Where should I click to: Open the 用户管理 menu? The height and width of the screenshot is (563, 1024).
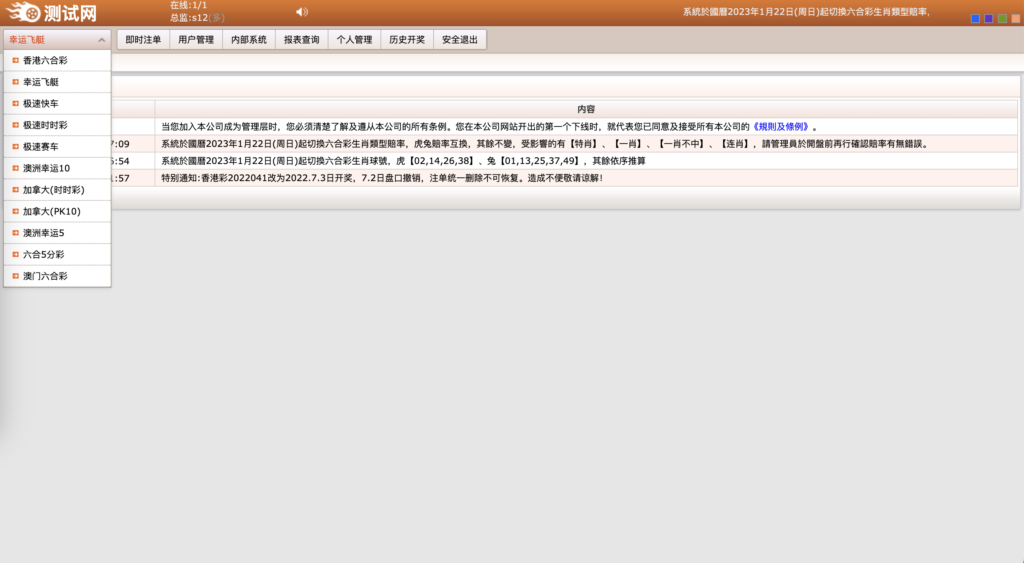[196, 40]
